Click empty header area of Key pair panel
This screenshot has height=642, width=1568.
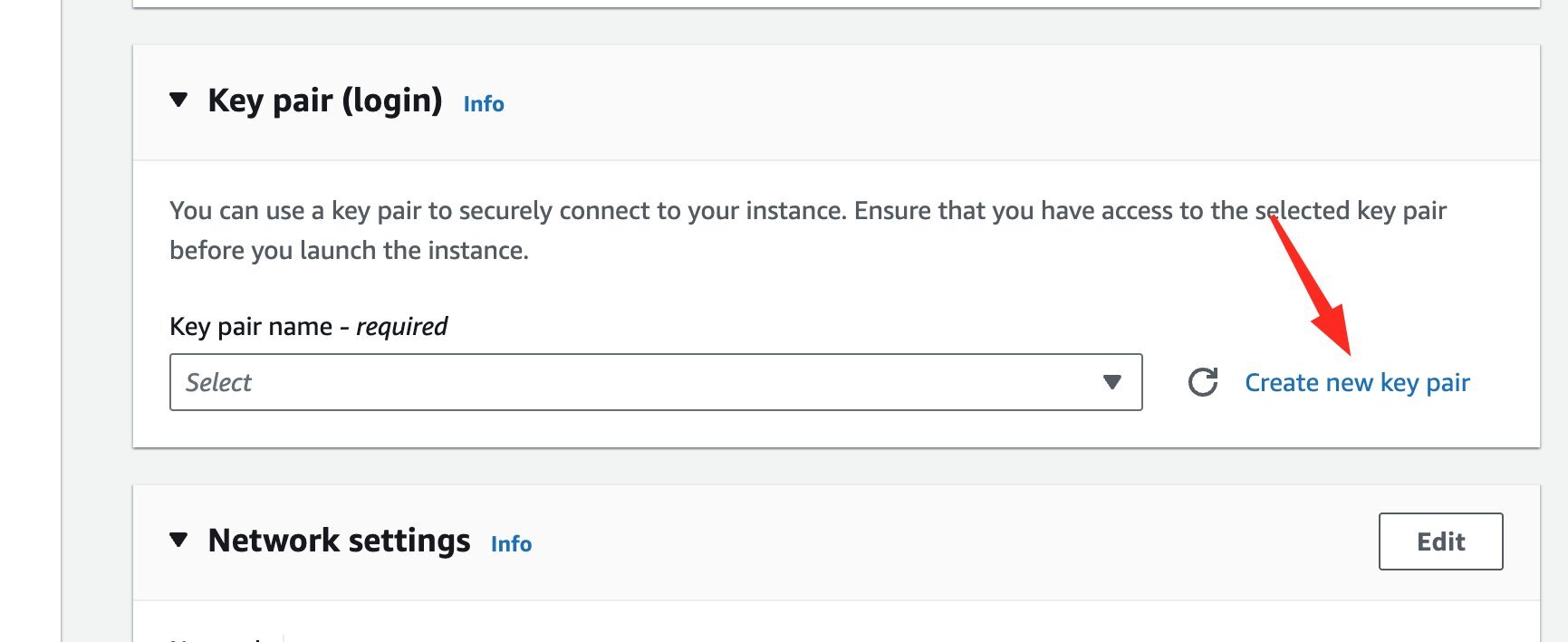pyautogui.click(x=996, y=102)
